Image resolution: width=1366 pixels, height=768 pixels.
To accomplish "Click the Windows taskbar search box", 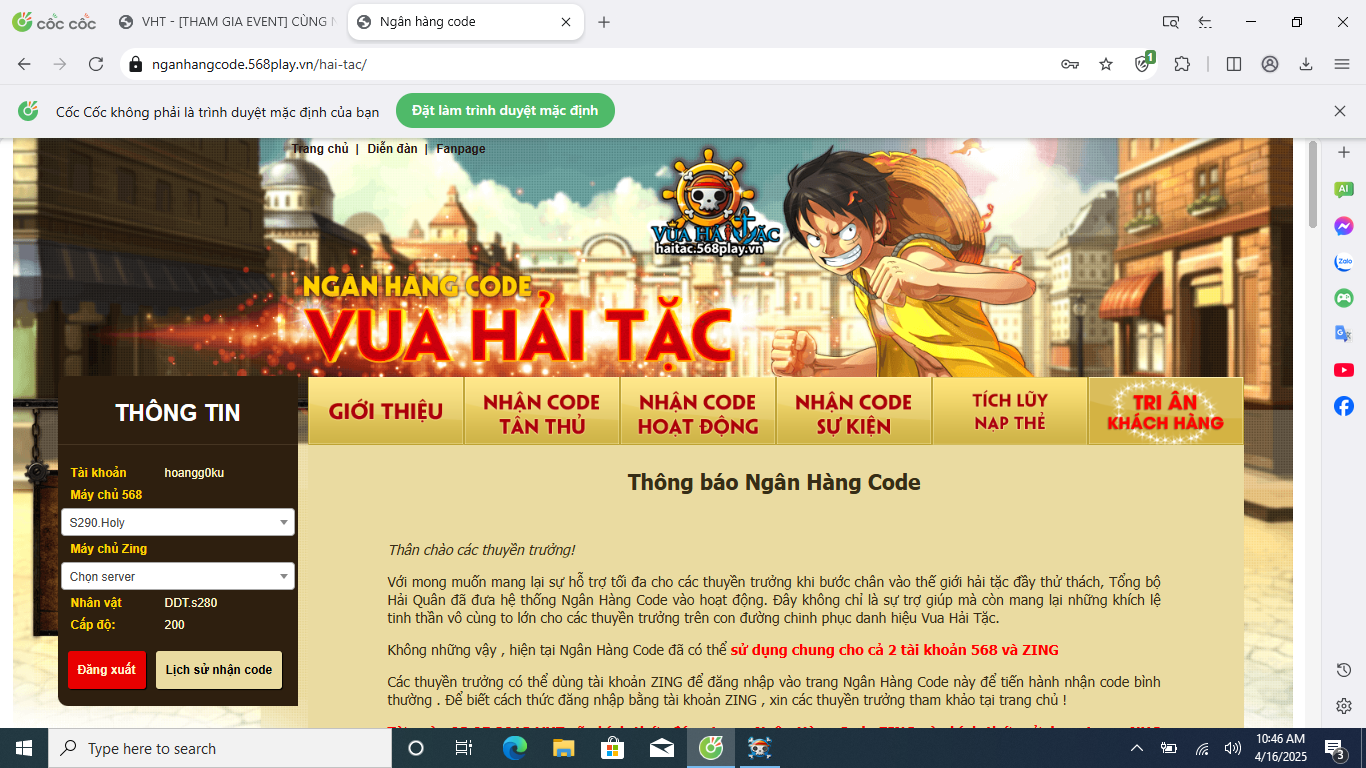I will (220, 748).
